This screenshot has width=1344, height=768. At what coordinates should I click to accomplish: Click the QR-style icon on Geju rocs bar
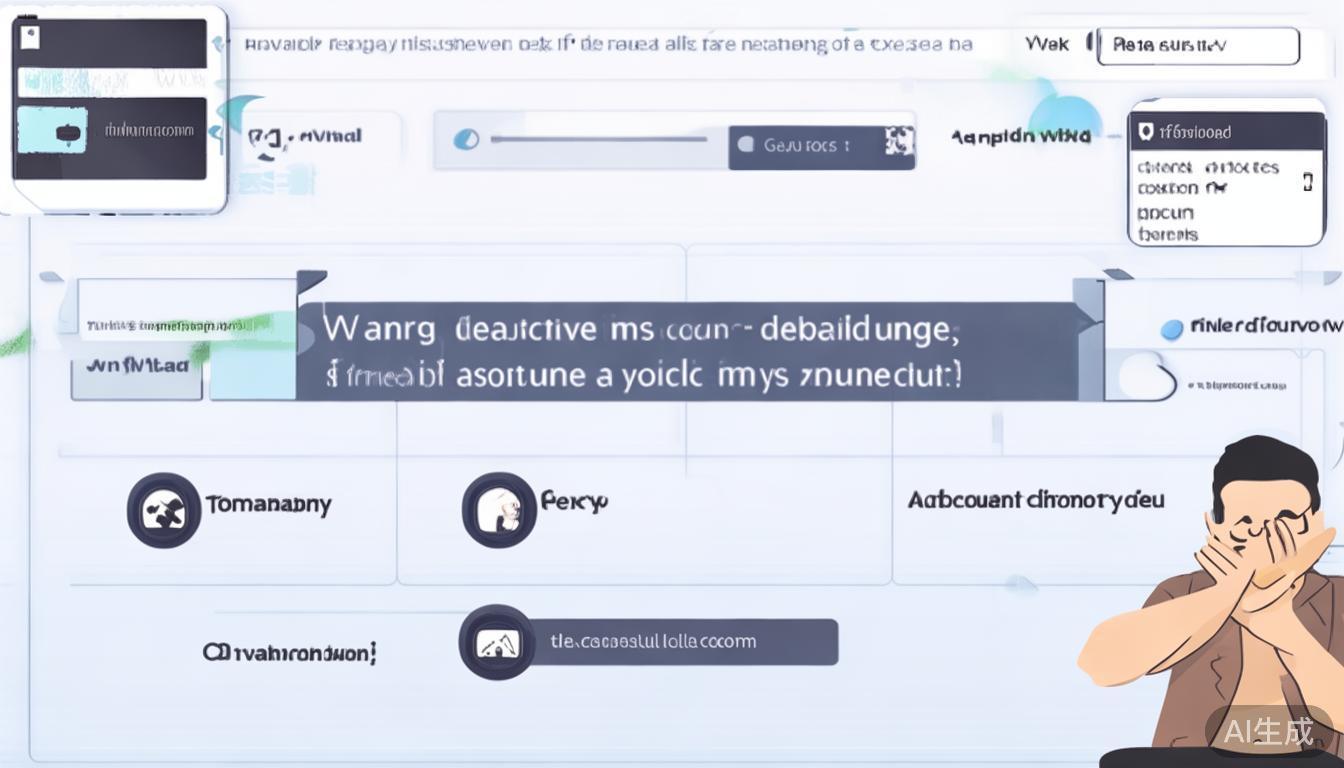(x=898, y=144)
